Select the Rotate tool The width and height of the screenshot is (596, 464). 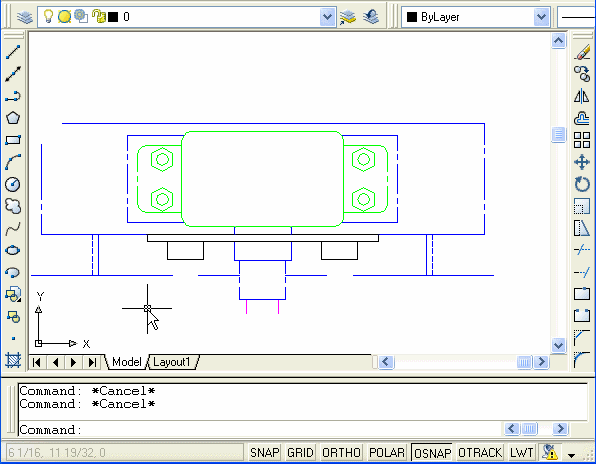(582, 184)
